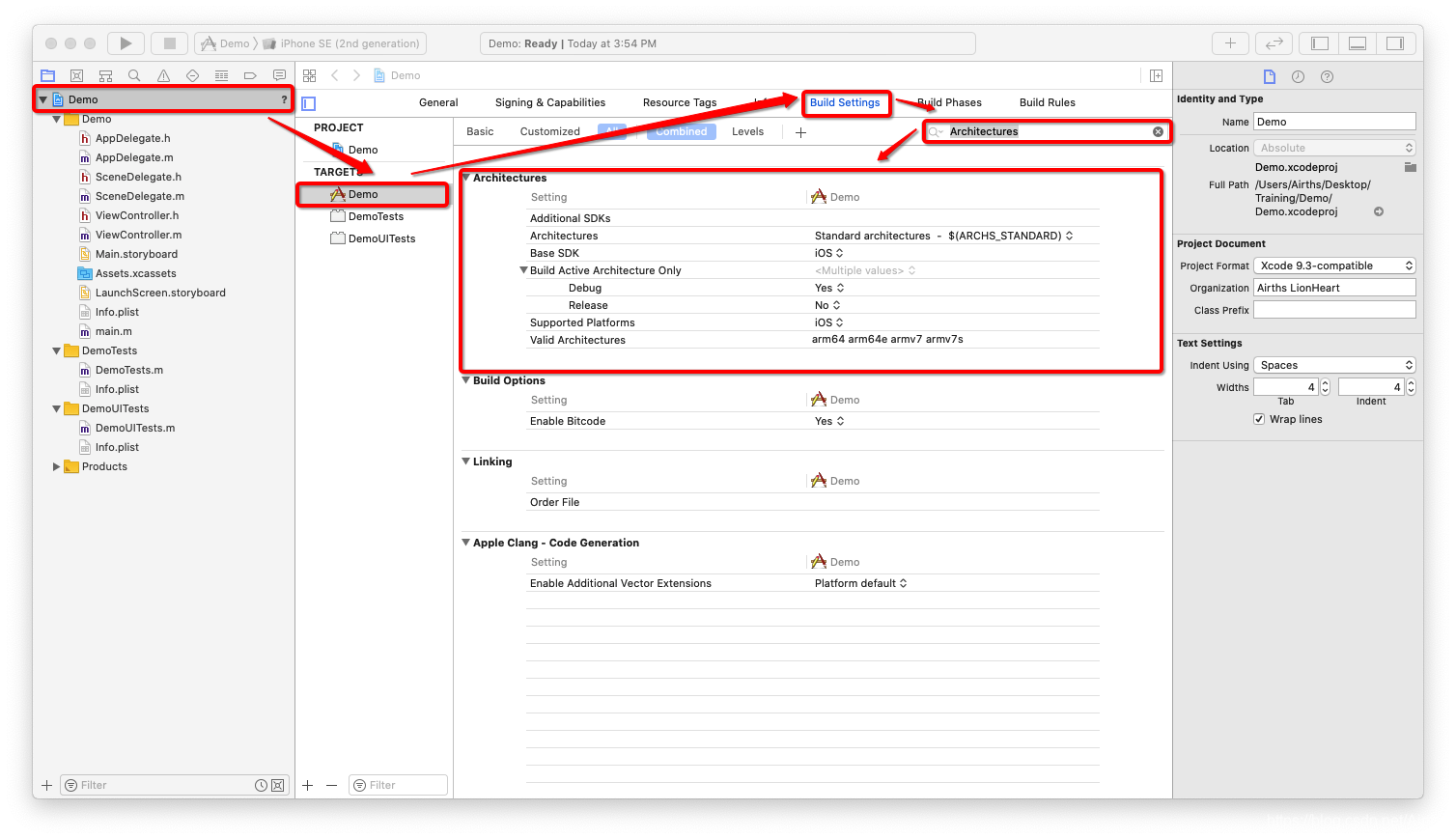The width and height of the screenshot is (1456, 839).
Task: Show recent files filter in navigator
Action: (261, 785)
